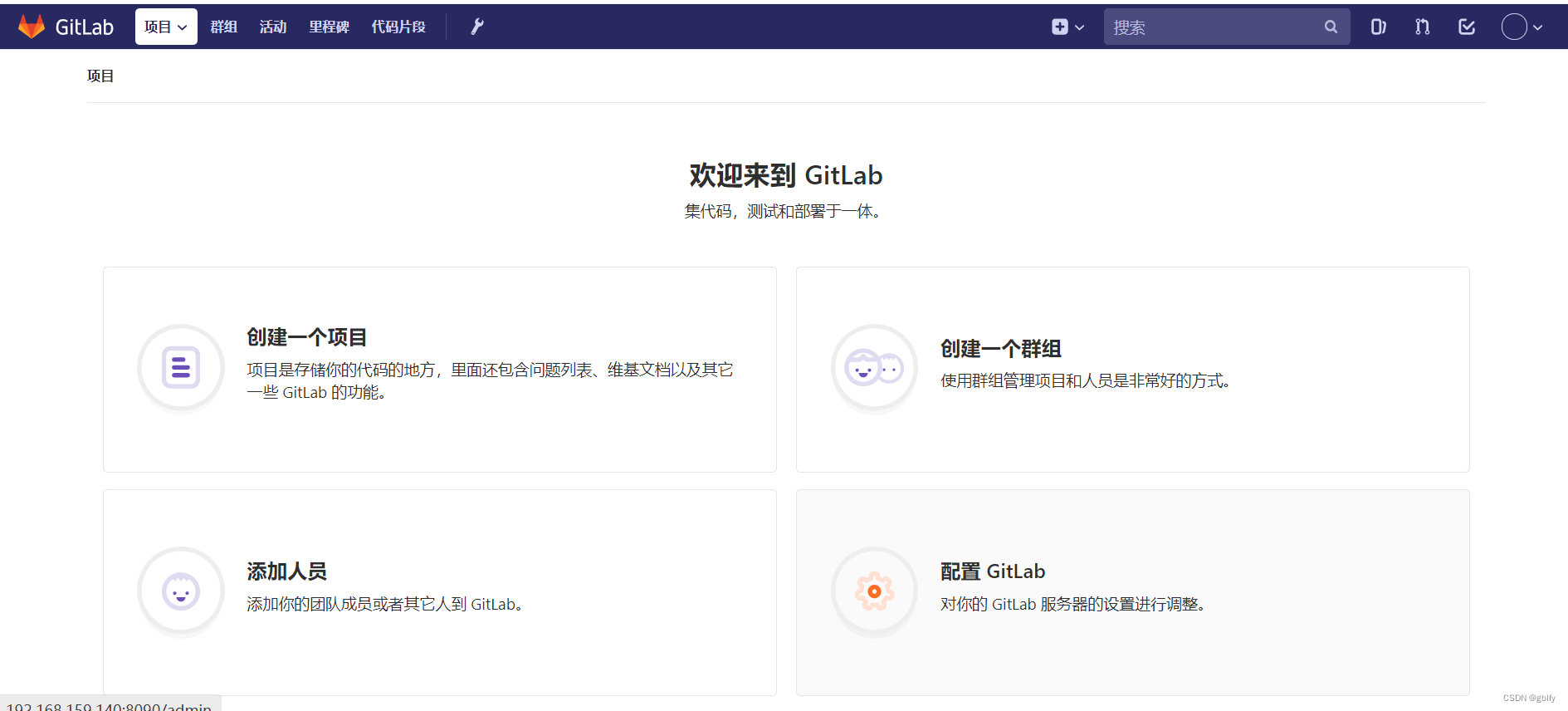This screenshot has width=1568, height=711.
Task: Click the GitLab wordmark text in navbar
Action: click(x=84, y=27)
